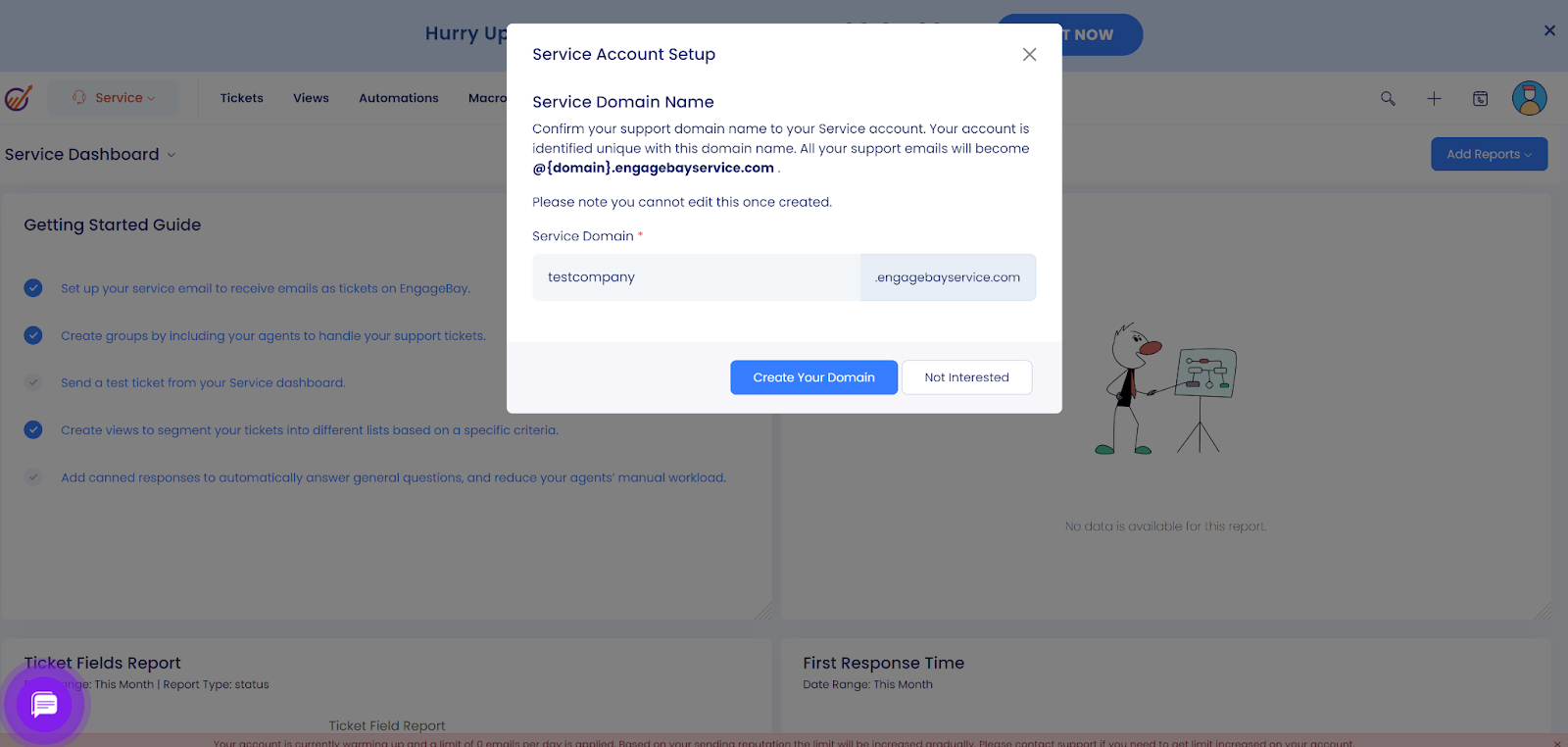Open the user profile avatar
1568x747 pixels.
[x=1529, y=98]
